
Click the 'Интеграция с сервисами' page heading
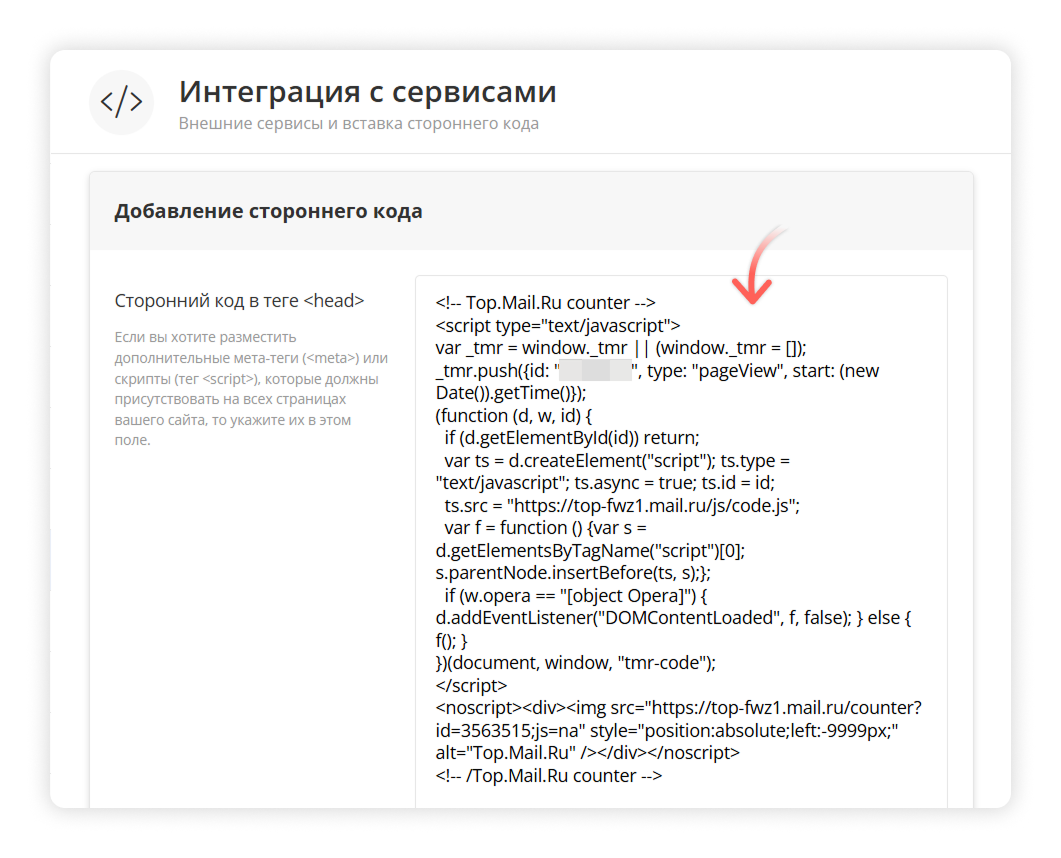click(x=367, y=92)
